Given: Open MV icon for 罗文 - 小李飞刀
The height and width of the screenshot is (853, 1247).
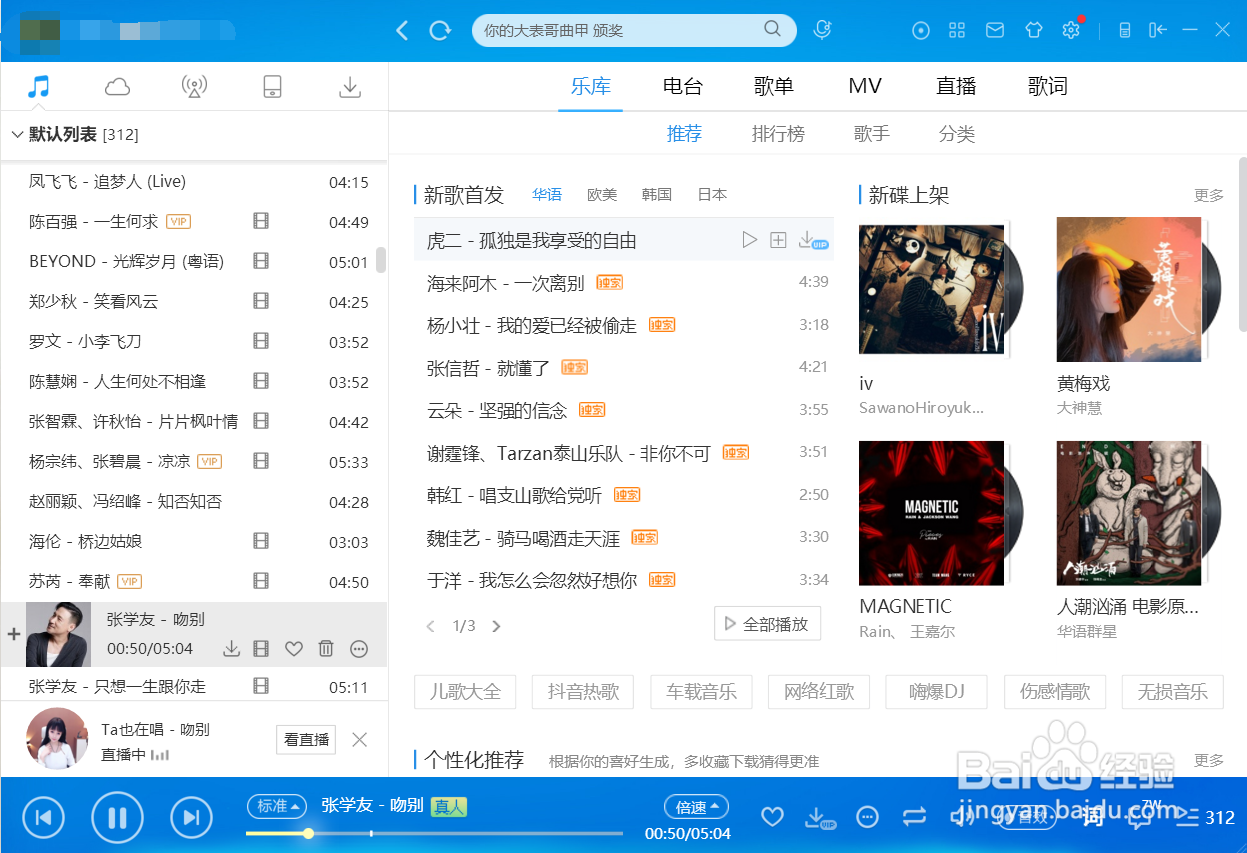Looking at the screenshot, I should (261, 341).
